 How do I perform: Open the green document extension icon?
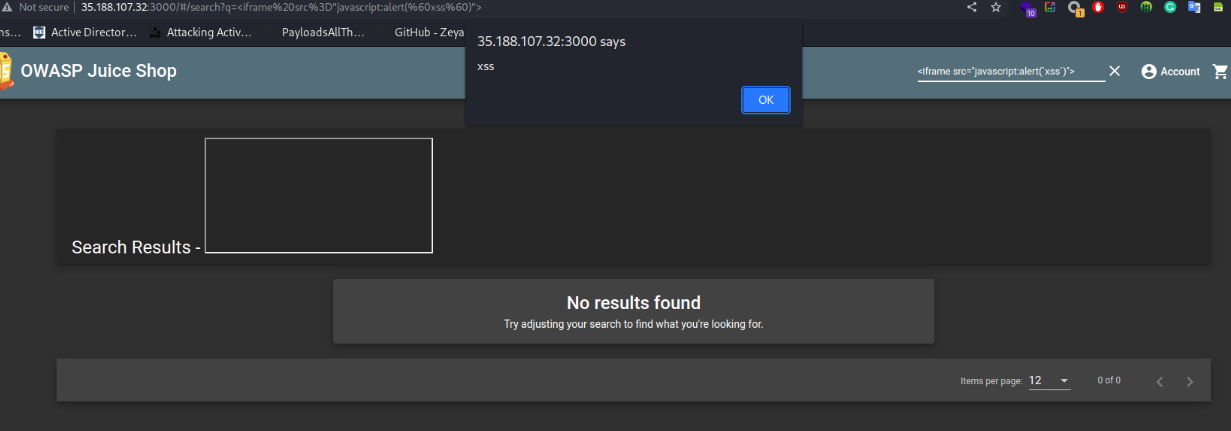pyautogui.click(x=1218, y=7)
